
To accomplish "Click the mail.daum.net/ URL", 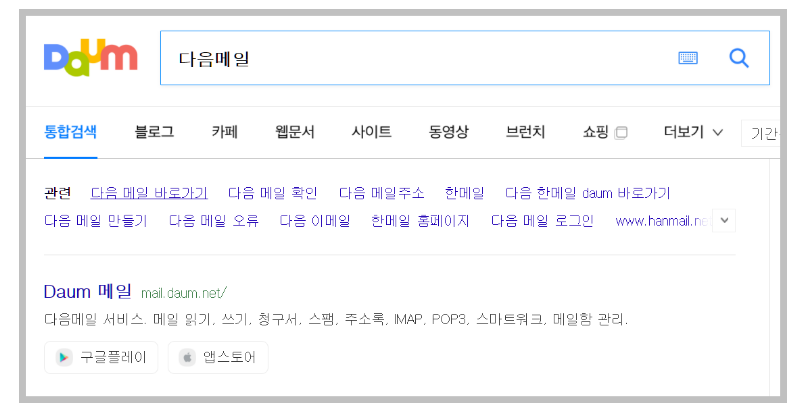I will tap(184, 293).
